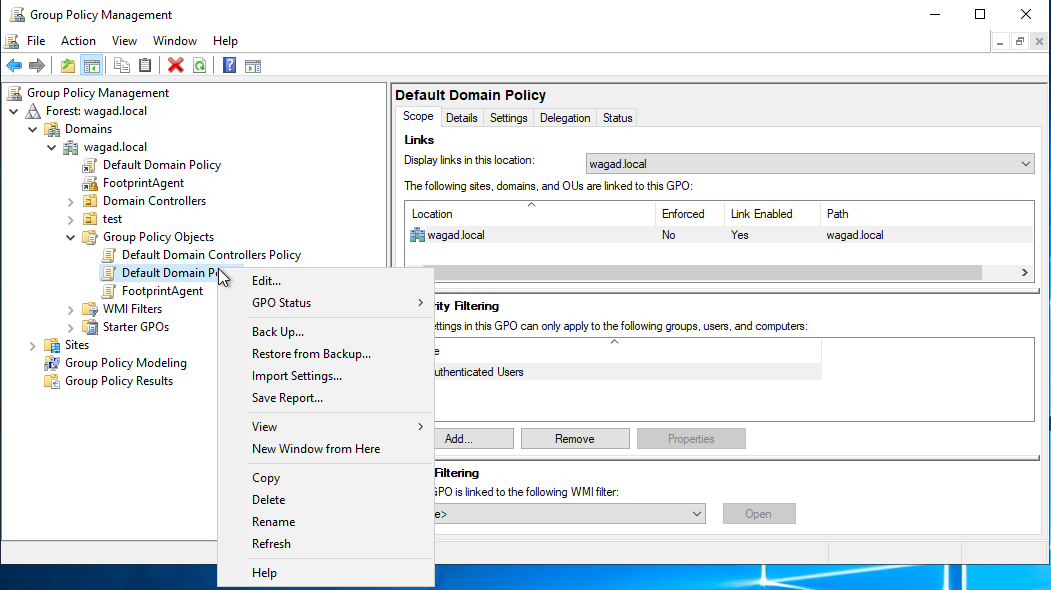Open the Delegation tab

coord(565,118)
